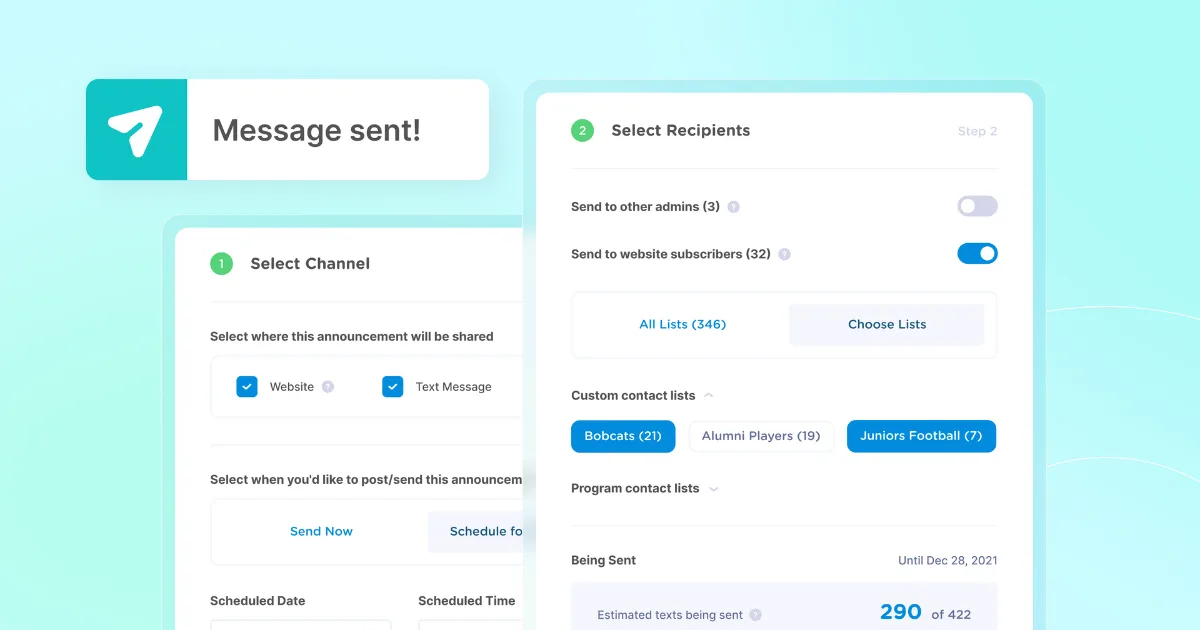Viewport: 1200px width, 630px height.
Task: Switch to the Choose Lists tab
Action: (x=886, y=324)
